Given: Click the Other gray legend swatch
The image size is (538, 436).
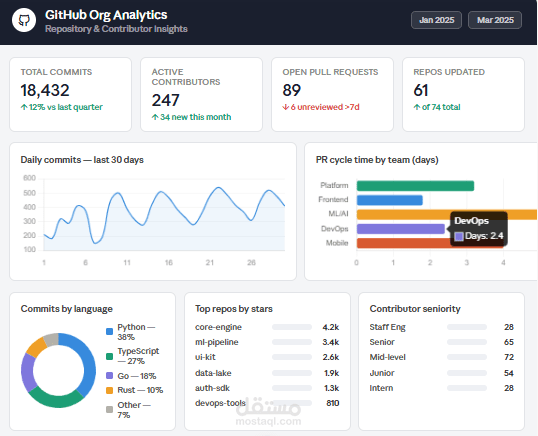Looking at the screenshot, I should (x=109, y=410).
